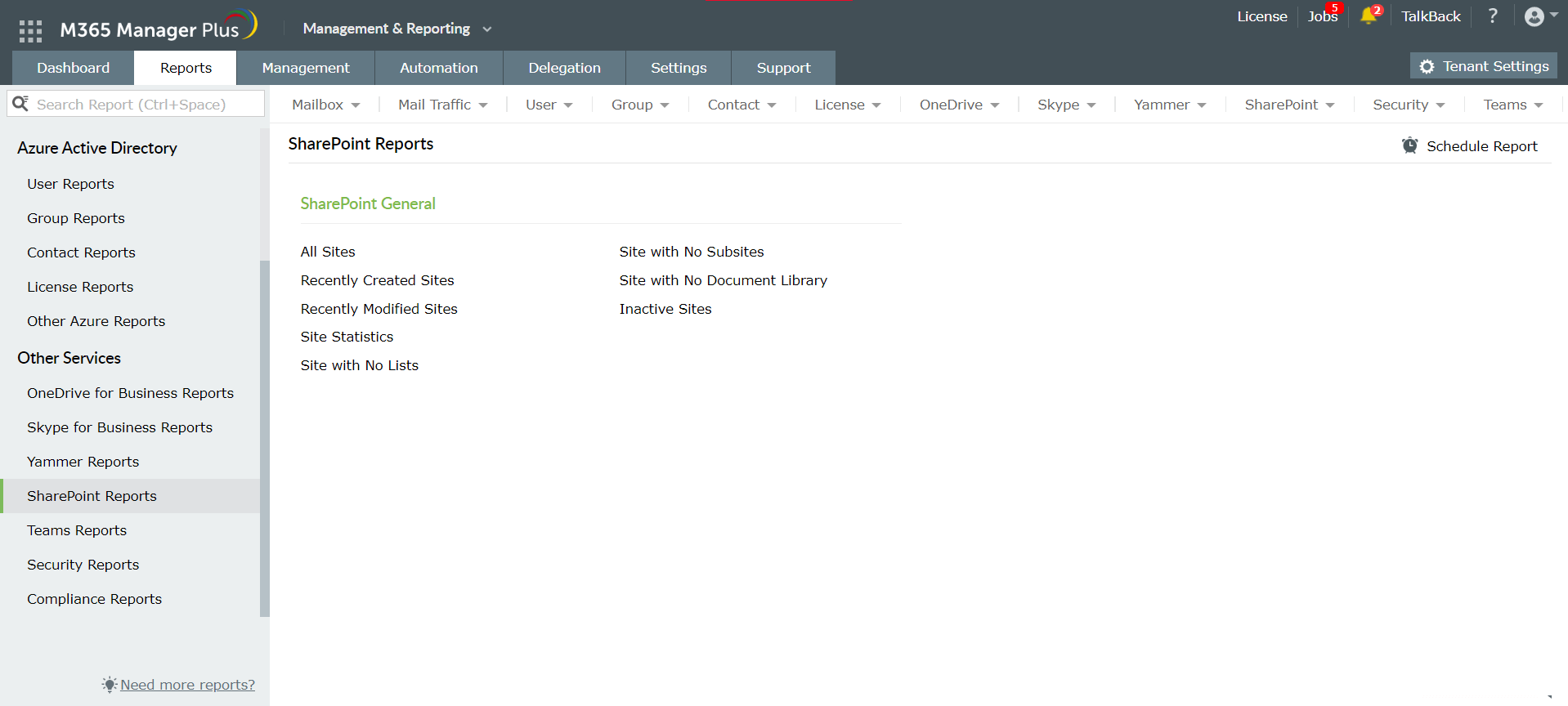The width and height of the screenshot is (1568, 706).
Task: Switch to the Delegation tab
Action: (565, 68)
